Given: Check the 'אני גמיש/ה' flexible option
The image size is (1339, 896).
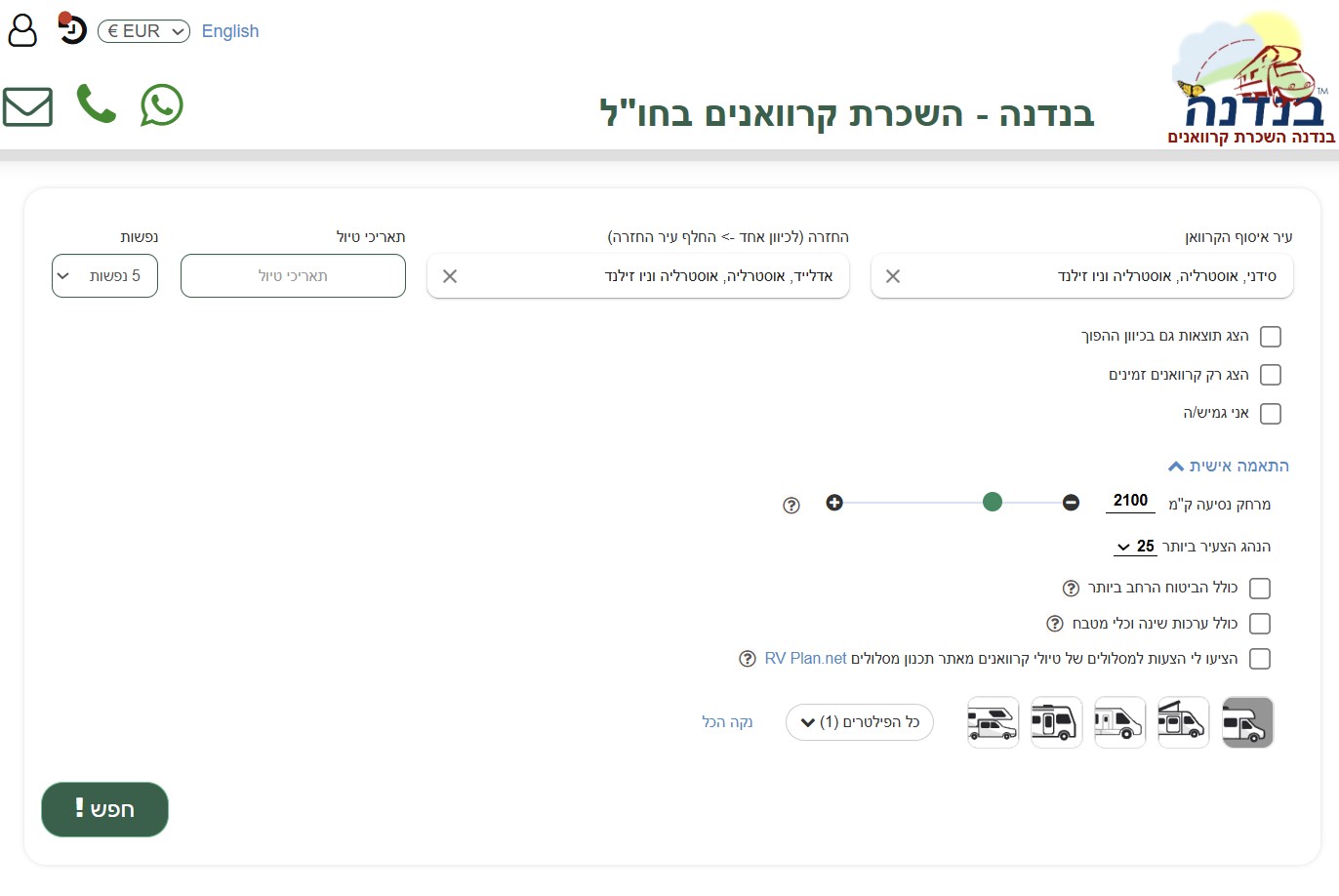Looking at the screenshot, I should coord(1270,414).
